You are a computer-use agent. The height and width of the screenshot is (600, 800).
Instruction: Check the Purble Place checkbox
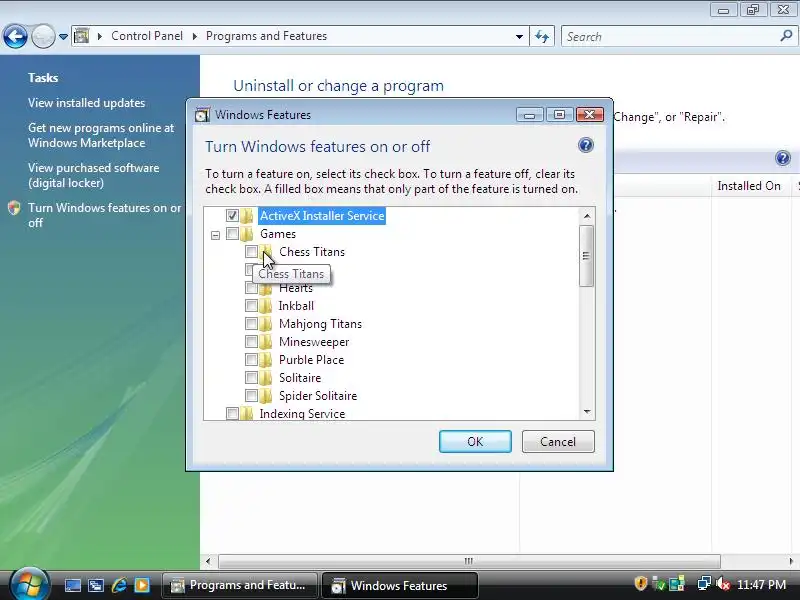pos(251,360)
